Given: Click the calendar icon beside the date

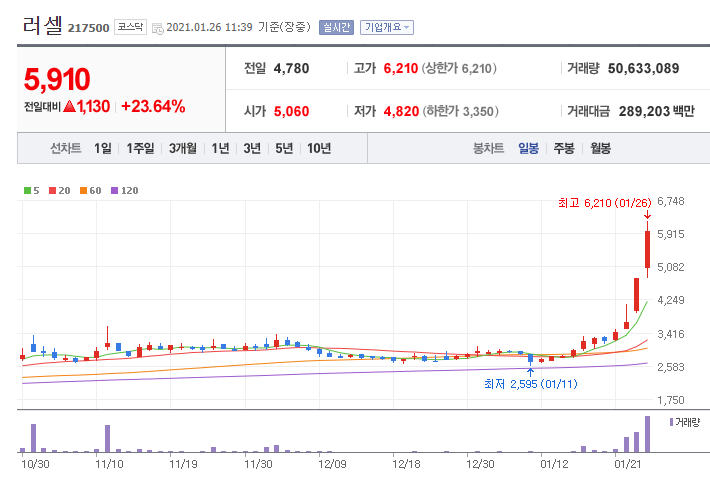Looking at the screenshot, I should click(x=158, y=29).
